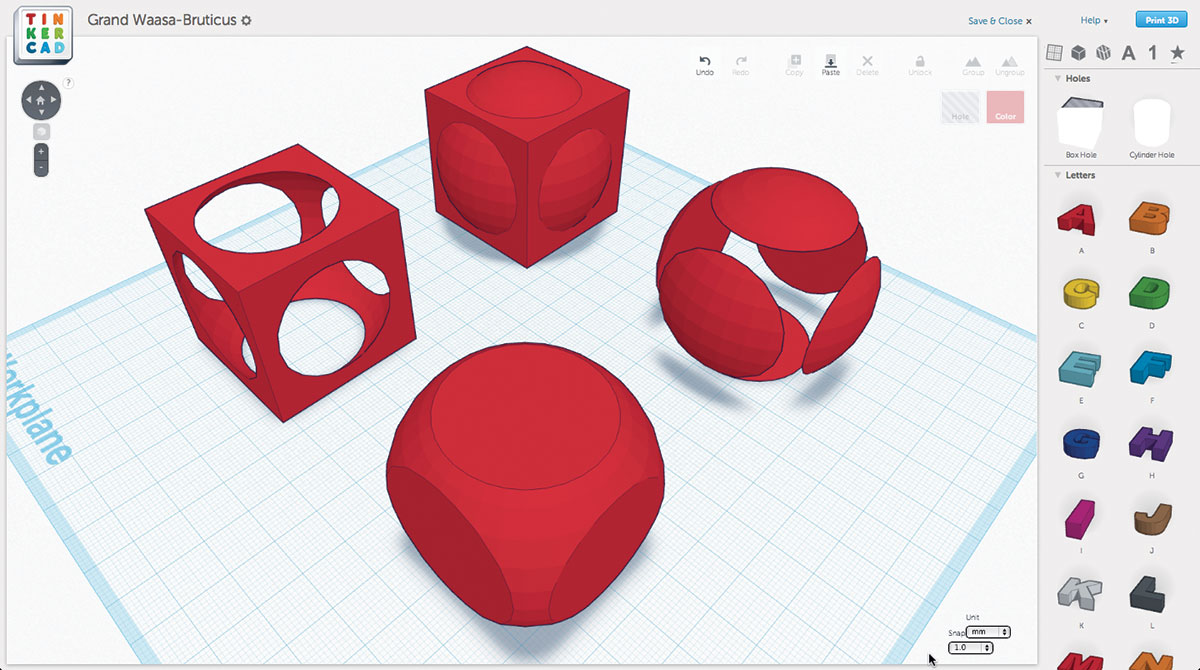Screen dimensions: 1200x670
Task: Click the Ungroup toolbar button
Action: tap(1010, 65)
